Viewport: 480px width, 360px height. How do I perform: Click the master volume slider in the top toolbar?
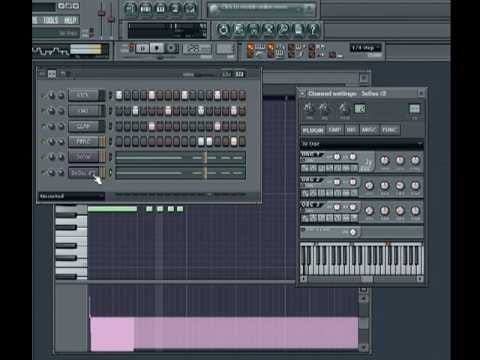click(x=101, y=18)
